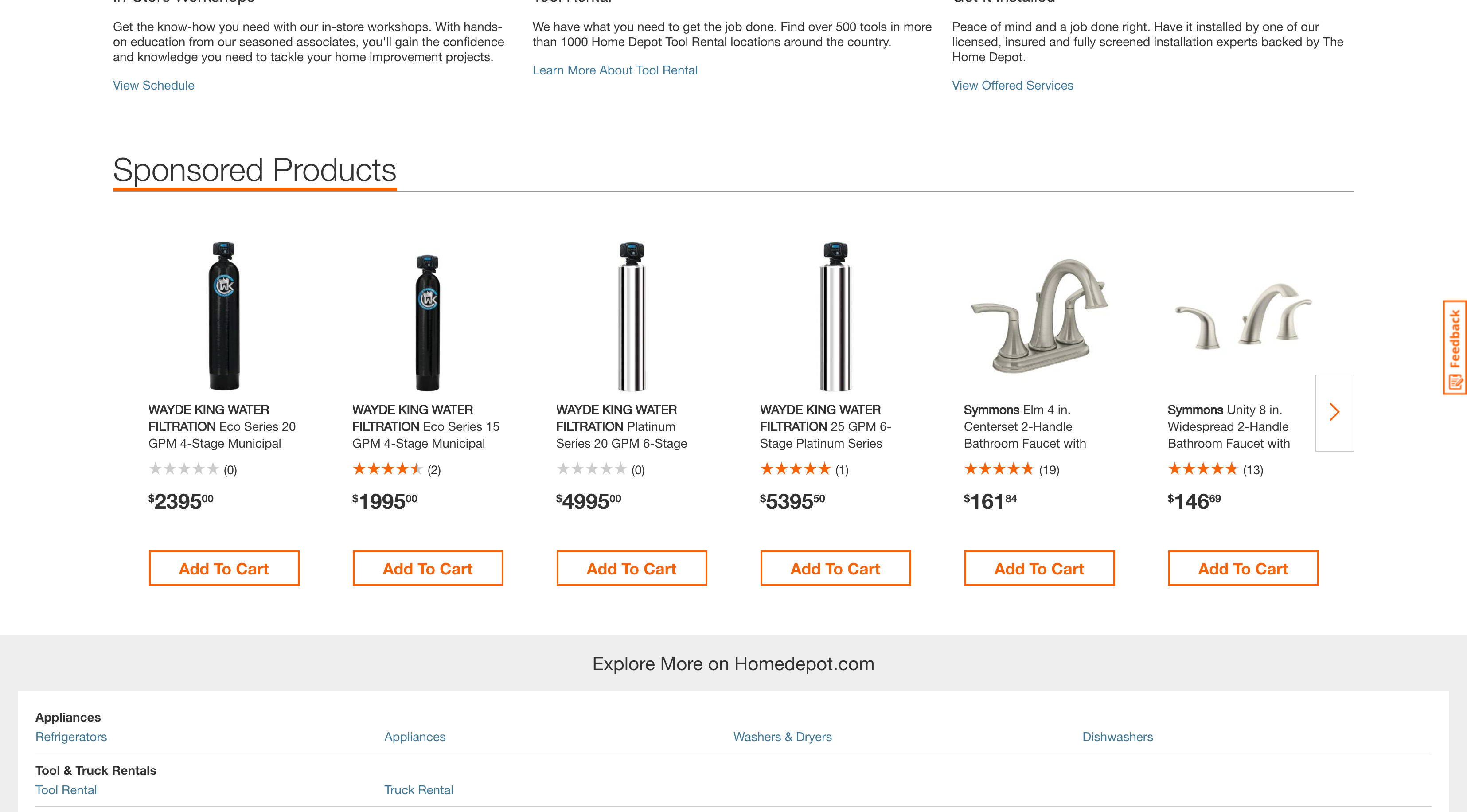This screenshot has height=812, width=1467.
Task: Click the Symmons Unity widespread faucet image
Action: (x=1243, y=316)
